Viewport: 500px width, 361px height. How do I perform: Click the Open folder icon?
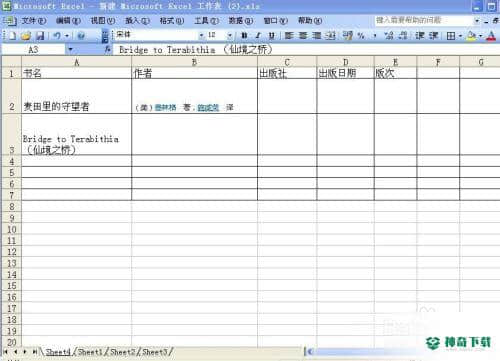pos(26,35)
